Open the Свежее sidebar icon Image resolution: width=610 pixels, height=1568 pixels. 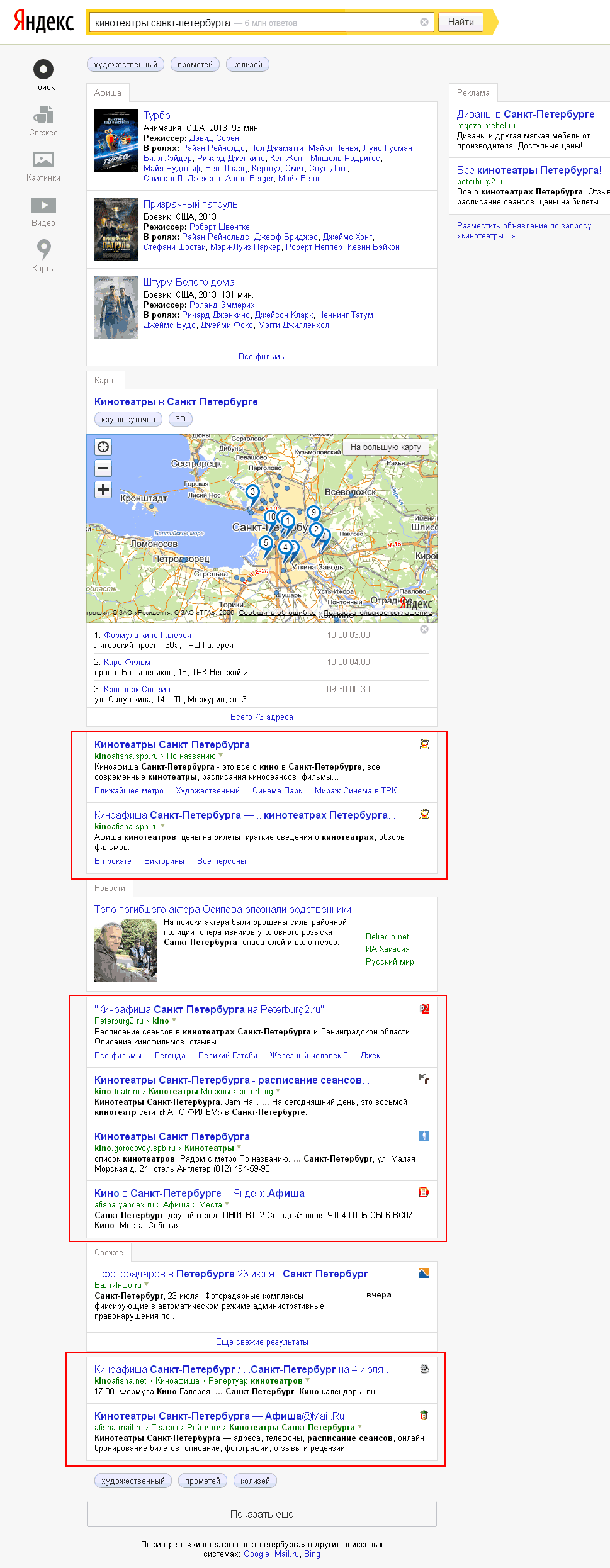43,115
